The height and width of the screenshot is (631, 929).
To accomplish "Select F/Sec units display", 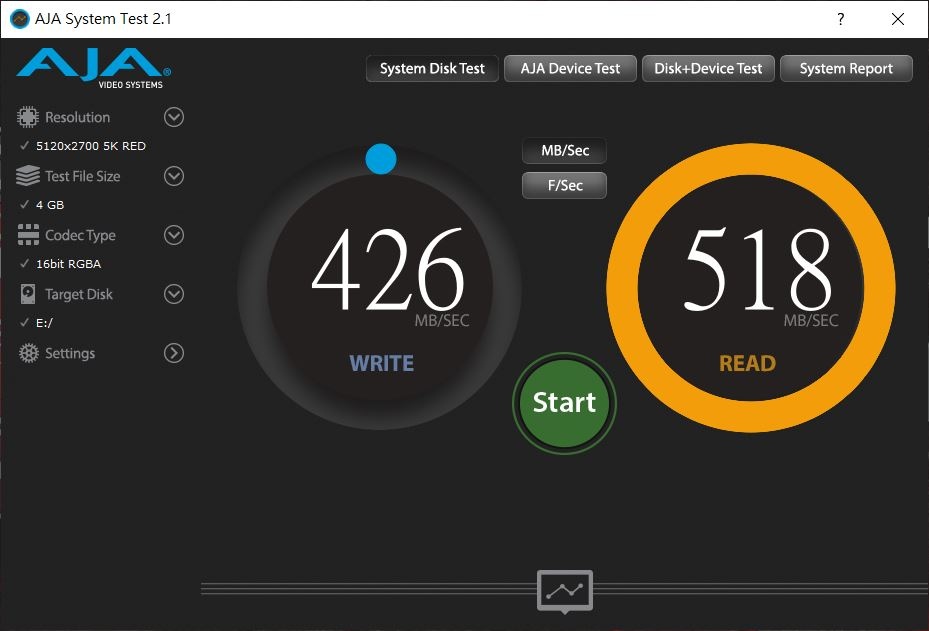I will 565,185.
